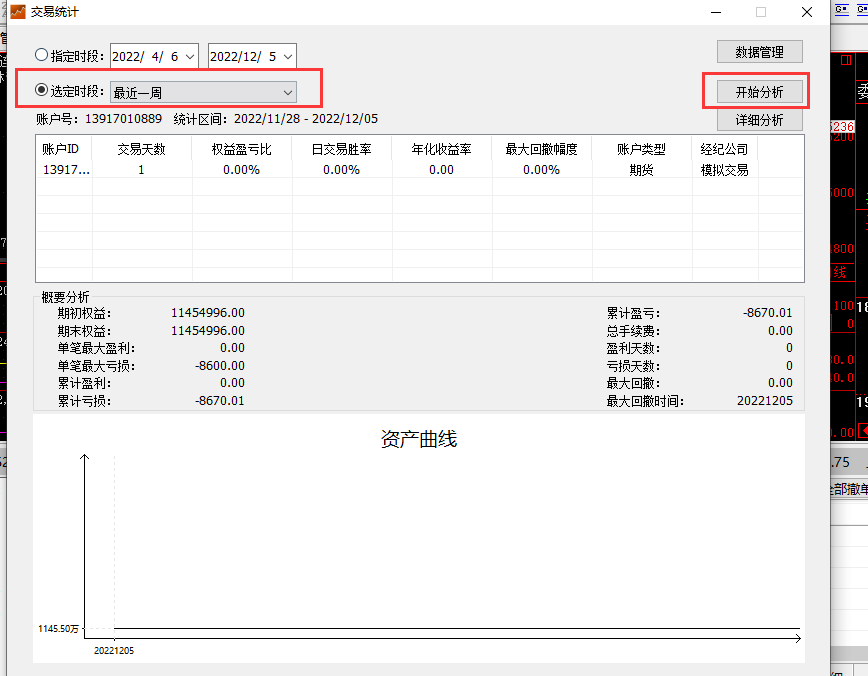Close the 交易统计 dialog window
The image size is (868, 676).
tap(806, 12)
